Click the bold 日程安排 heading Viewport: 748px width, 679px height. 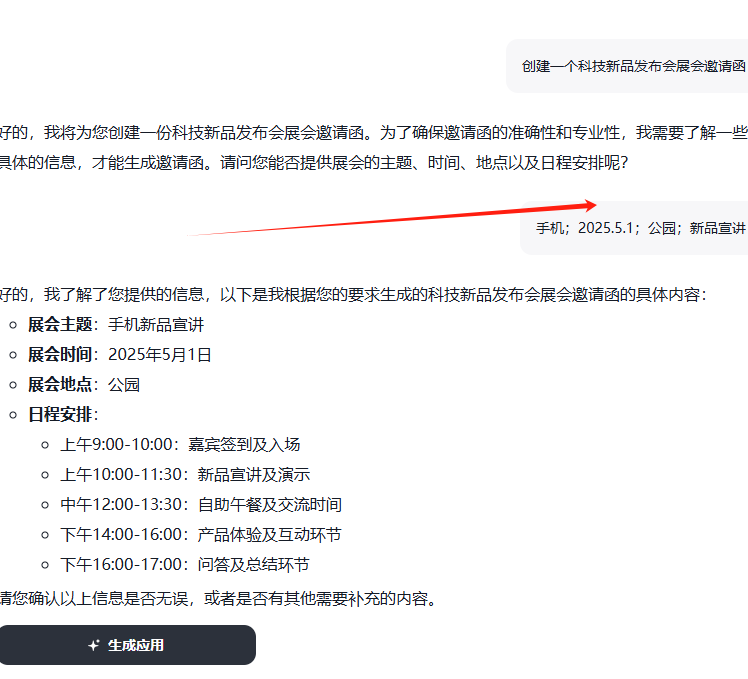[60, 415]
